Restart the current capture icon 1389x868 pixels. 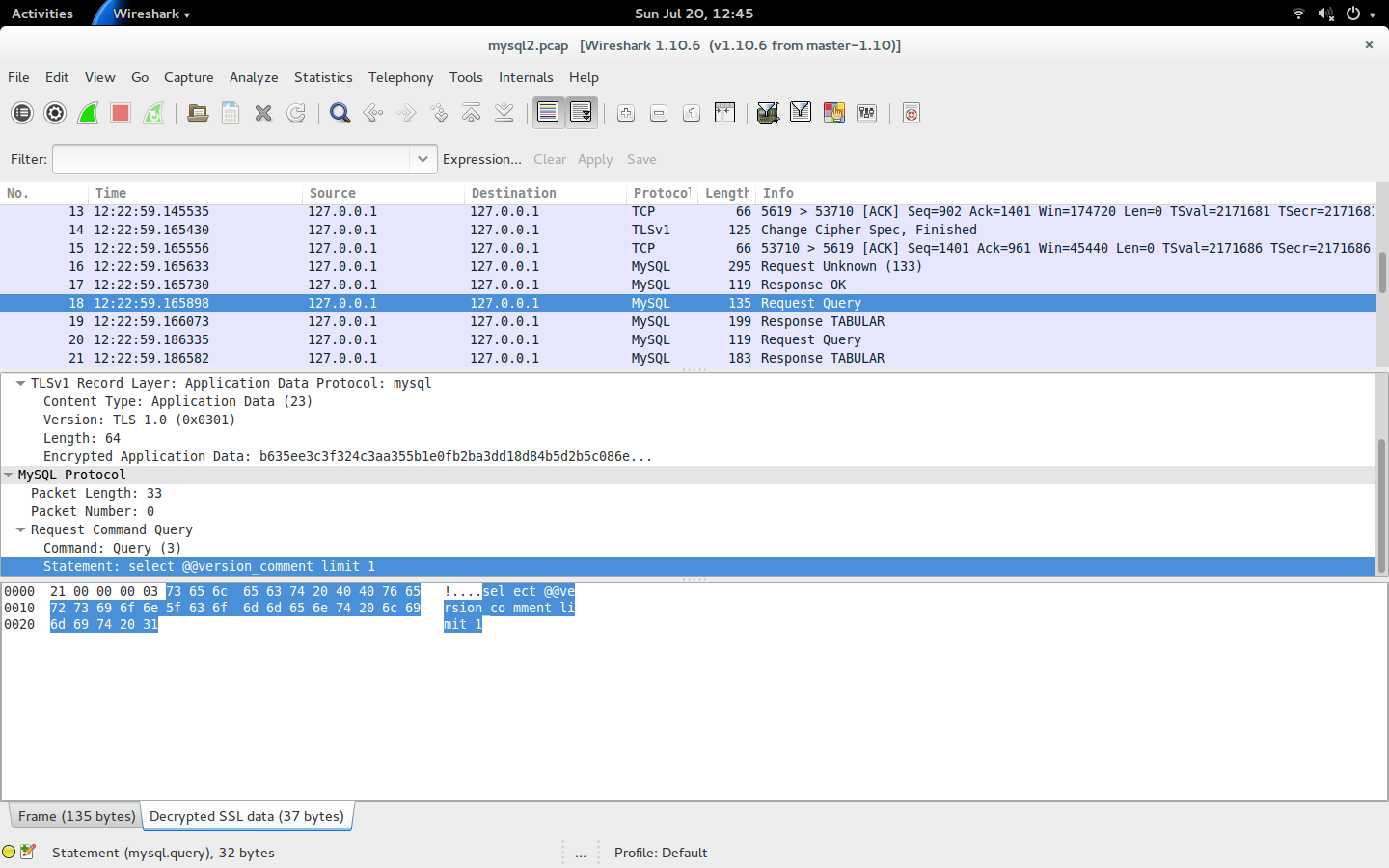[x=153, y=113]
